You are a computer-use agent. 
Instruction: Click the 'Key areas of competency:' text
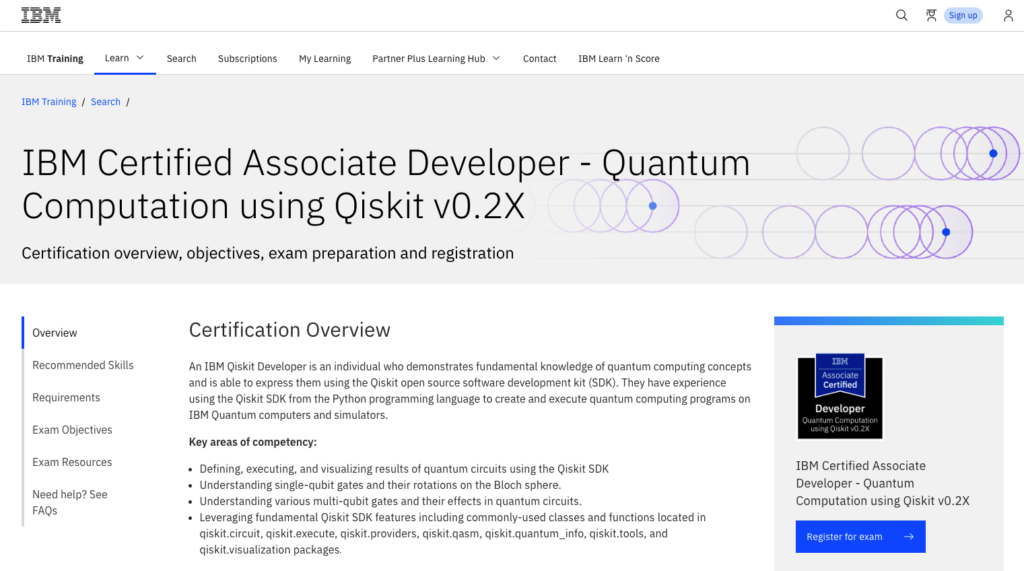point(253,442)
